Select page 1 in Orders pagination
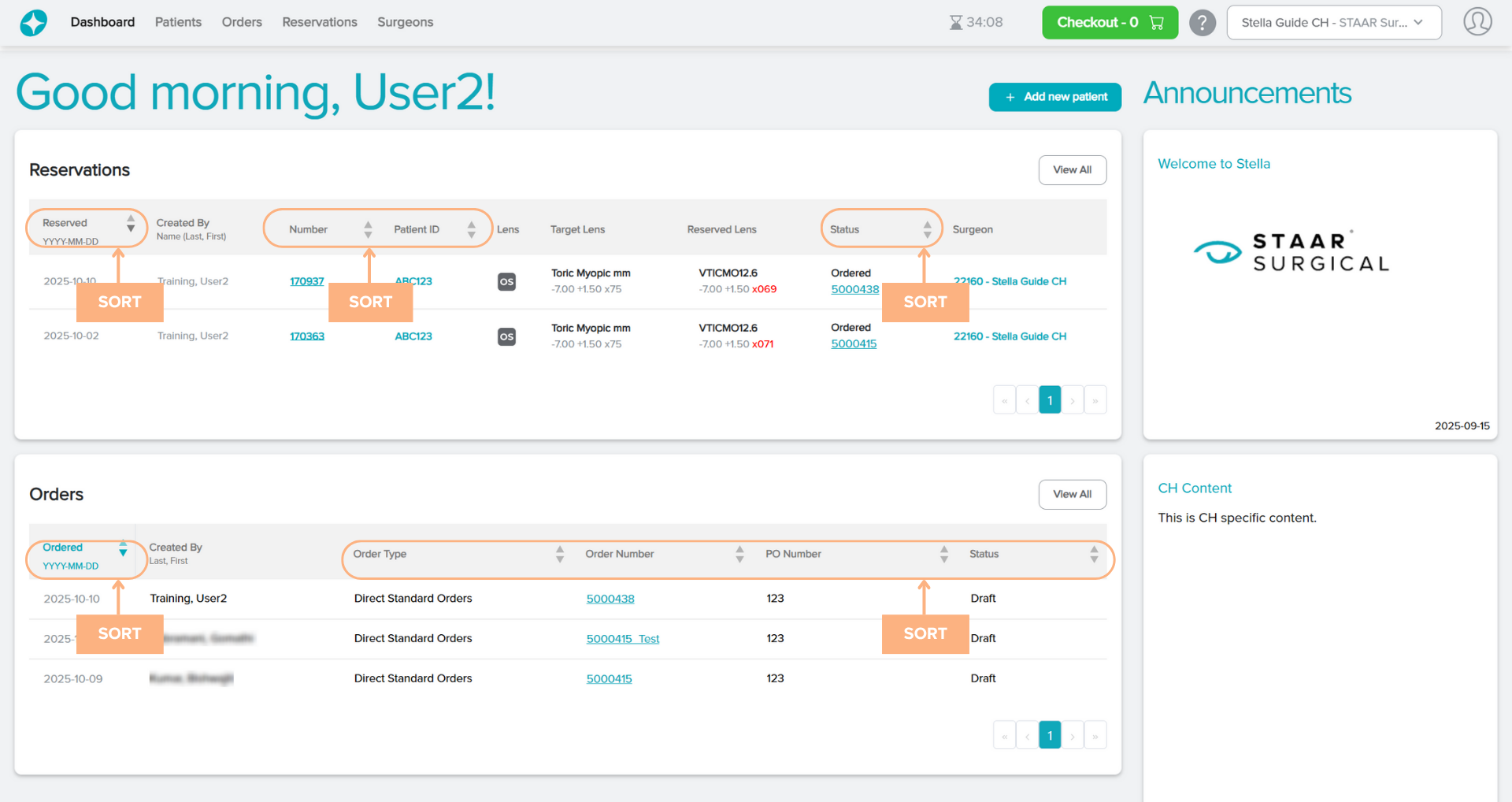 pos(1049,735)
